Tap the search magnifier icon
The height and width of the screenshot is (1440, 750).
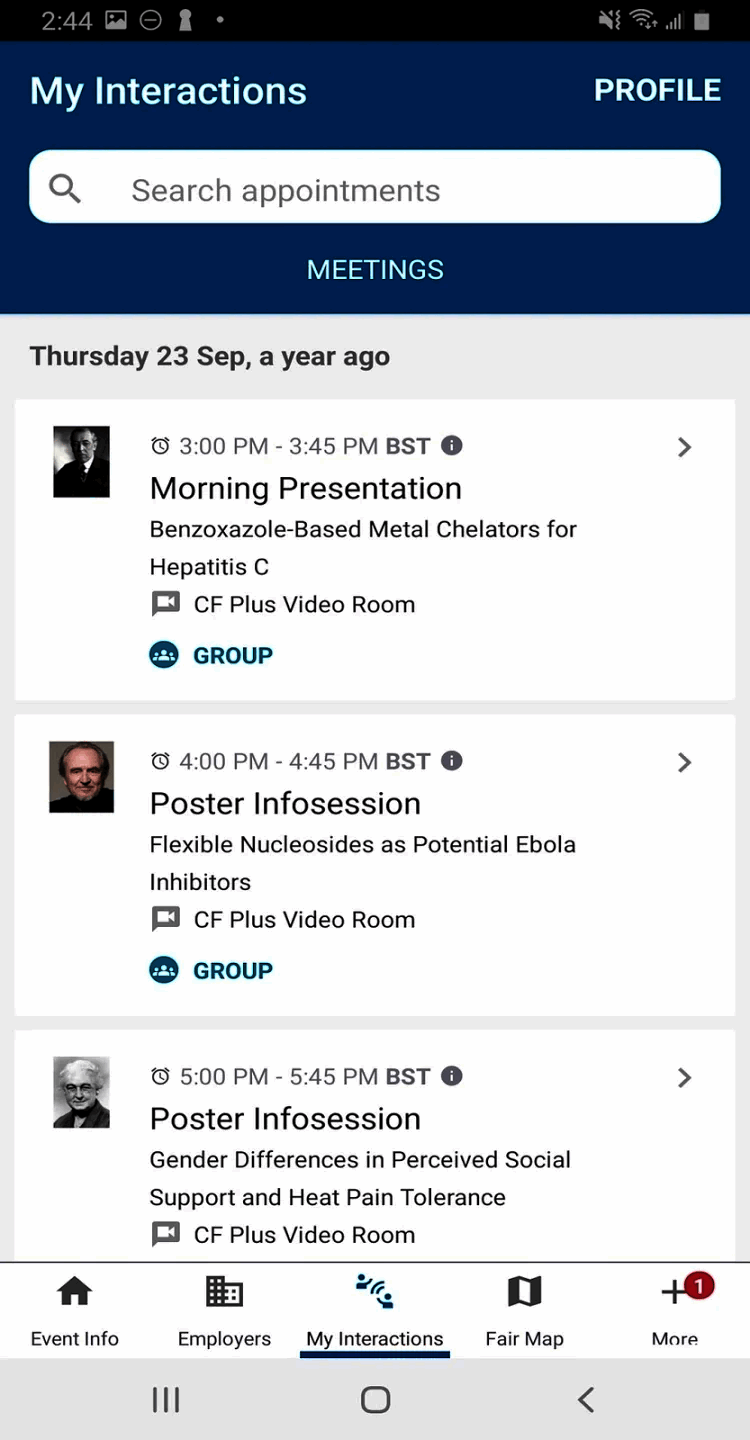click(65, 188)
